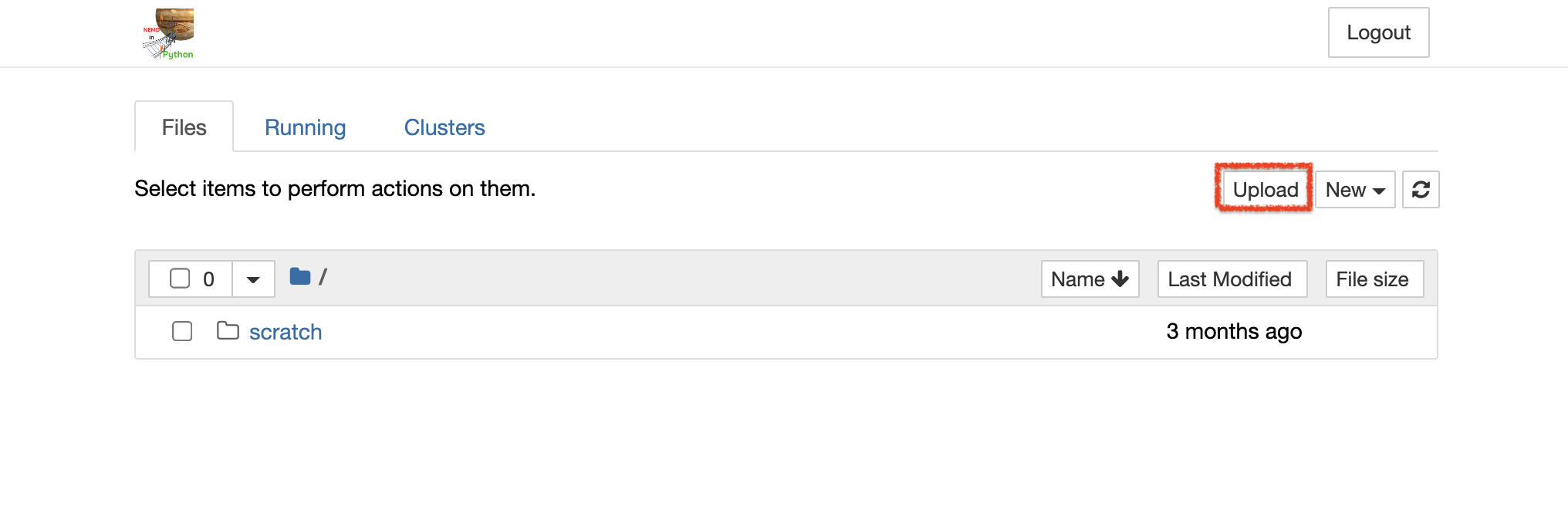This screenshot has height=517, width=1568.
Task: Click the down arrow sort icon
Action: tap(1120, 279)
